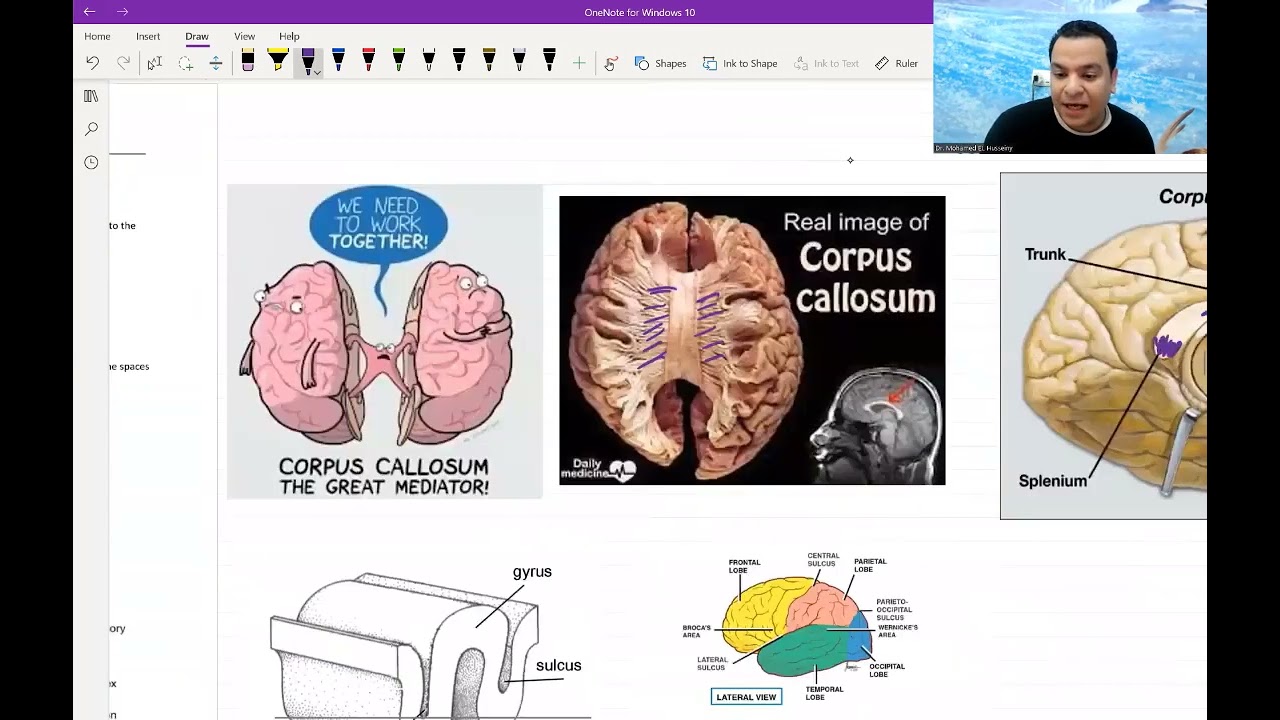
Task: Open recent notes clock icon
Action: (91, 162)
